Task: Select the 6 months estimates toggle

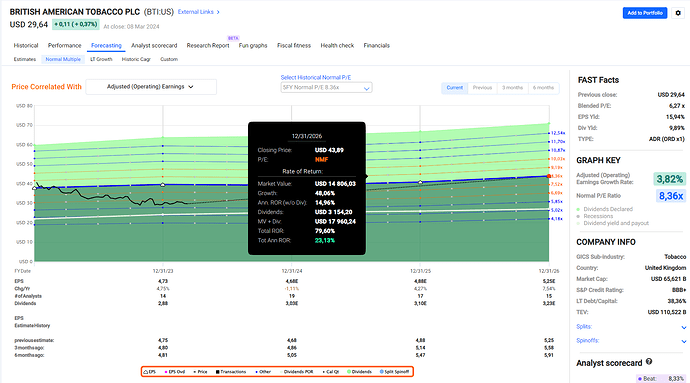Action: click(543, 88)
